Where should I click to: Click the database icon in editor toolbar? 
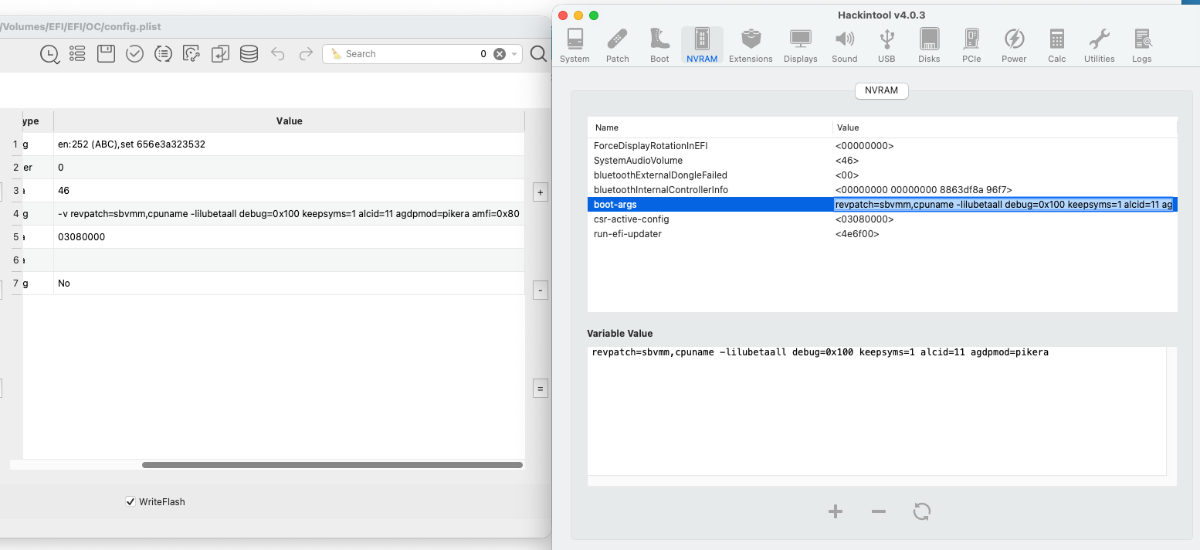pyautogui.click(x=248, y=54)
